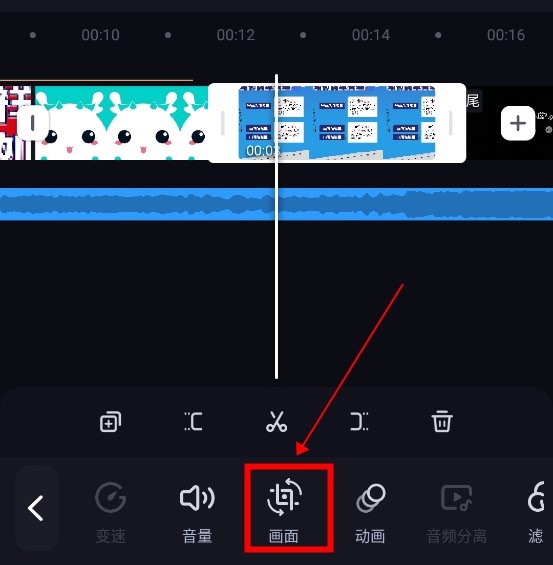
Task: Click the 00:14 mark on the ruler
Action: (x=371, y=35)
